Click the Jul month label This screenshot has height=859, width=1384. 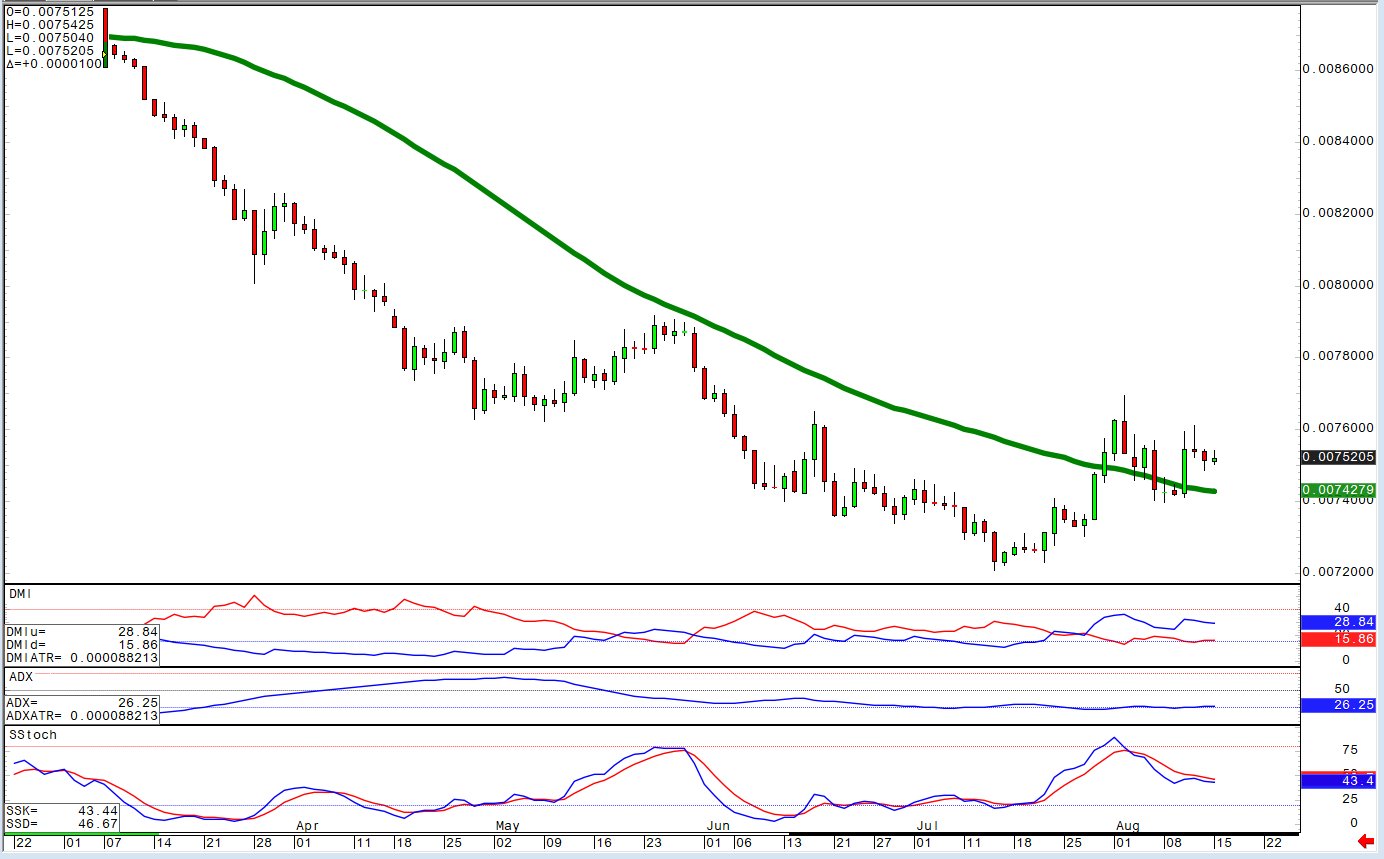coord(928,826)
